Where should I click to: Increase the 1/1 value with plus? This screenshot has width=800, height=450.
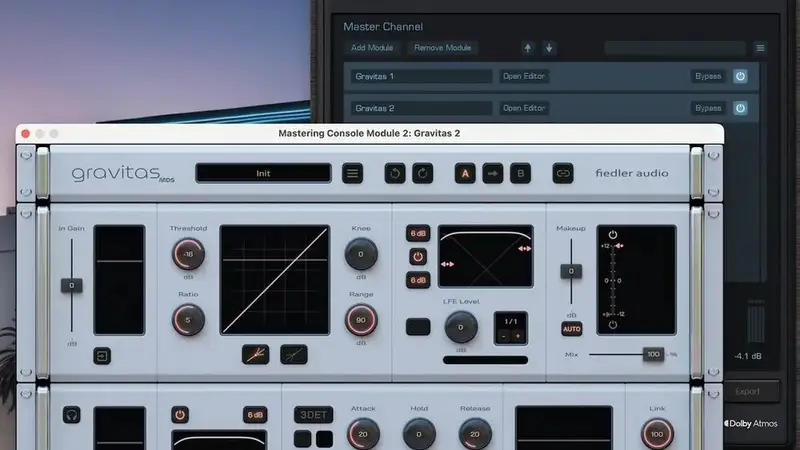[x=518, y=336]
